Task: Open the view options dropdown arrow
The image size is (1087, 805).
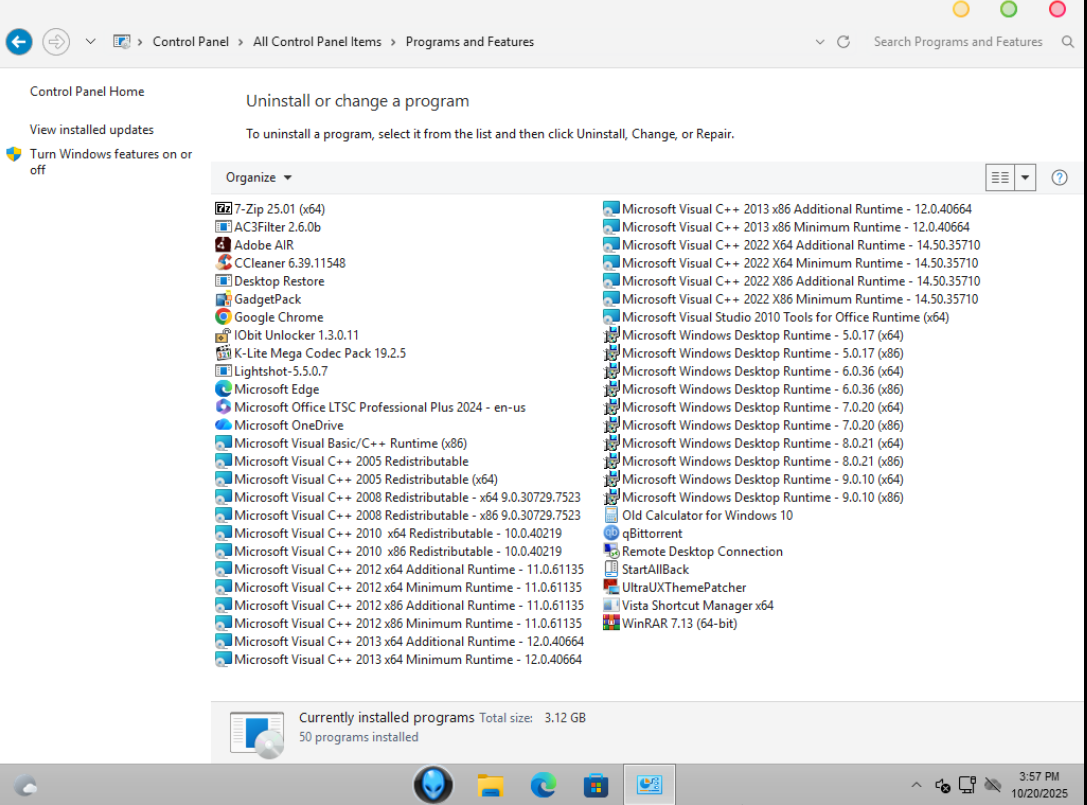Action: (1025, 178)
